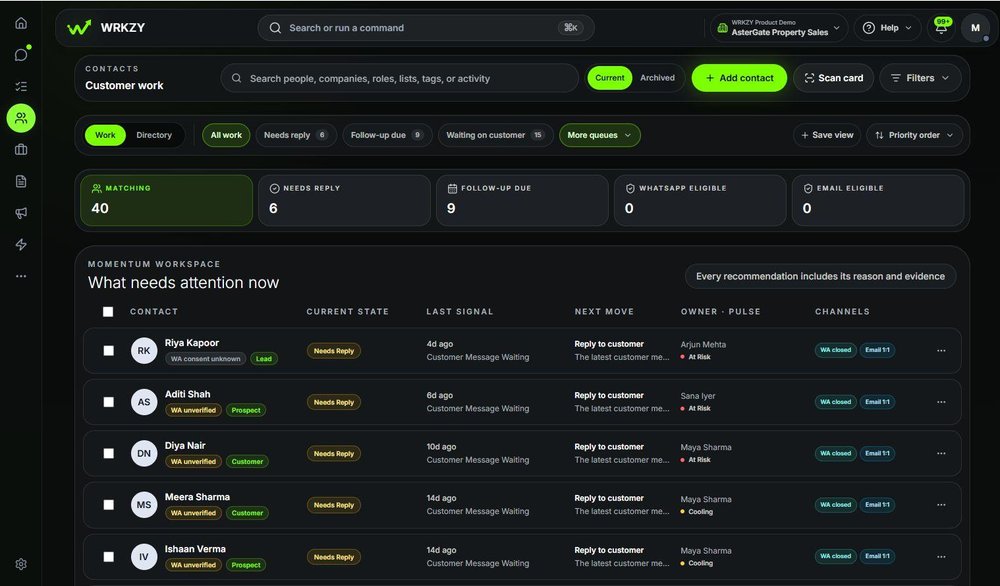Open the Follow-up Due 9 stat card

point(522,200)
